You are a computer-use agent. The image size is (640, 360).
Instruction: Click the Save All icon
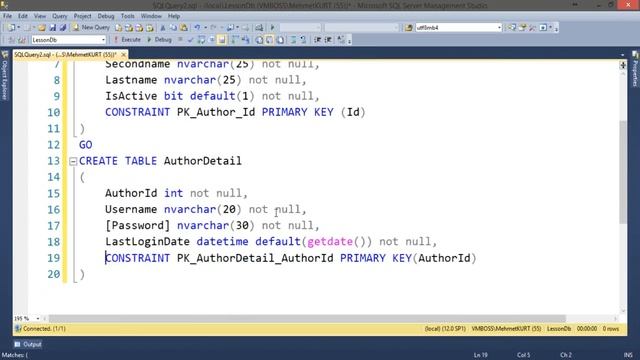click(63, 28)
